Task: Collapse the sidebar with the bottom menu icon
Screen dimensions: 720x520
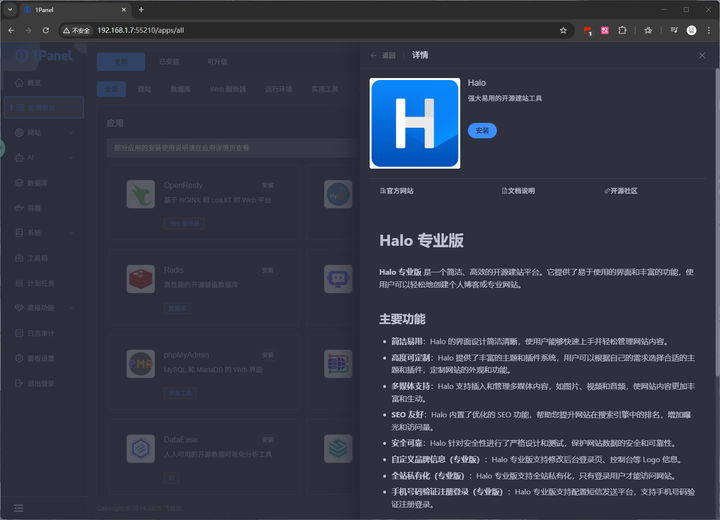Action: (18, 508)
